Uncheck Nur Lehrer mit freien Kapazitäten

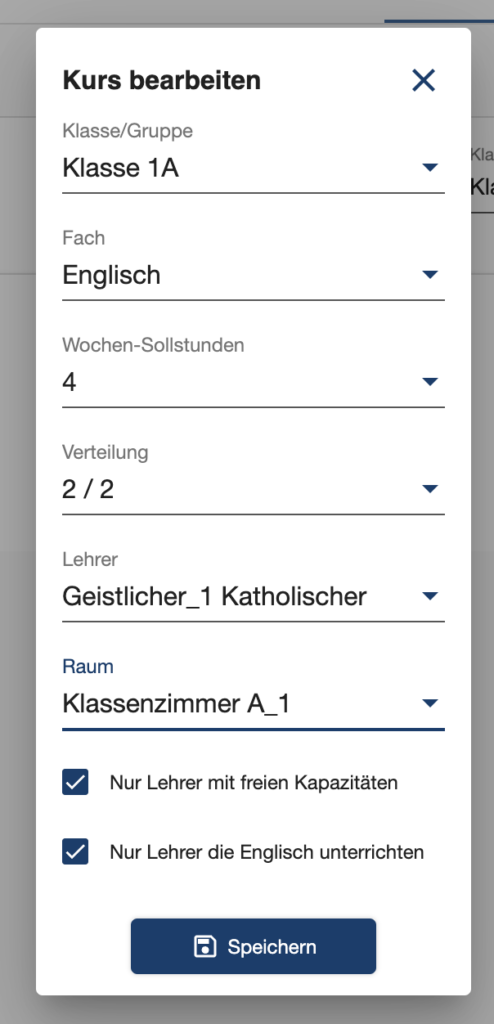point(75,782)
